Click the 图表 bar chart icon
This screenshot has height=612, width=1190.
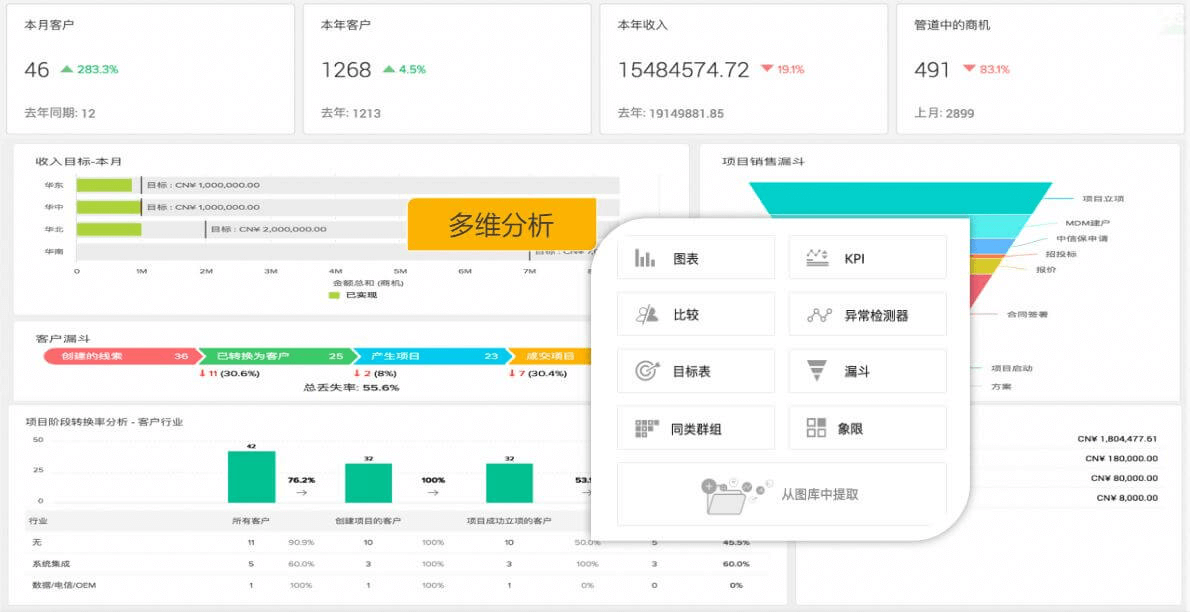[645, 258]
